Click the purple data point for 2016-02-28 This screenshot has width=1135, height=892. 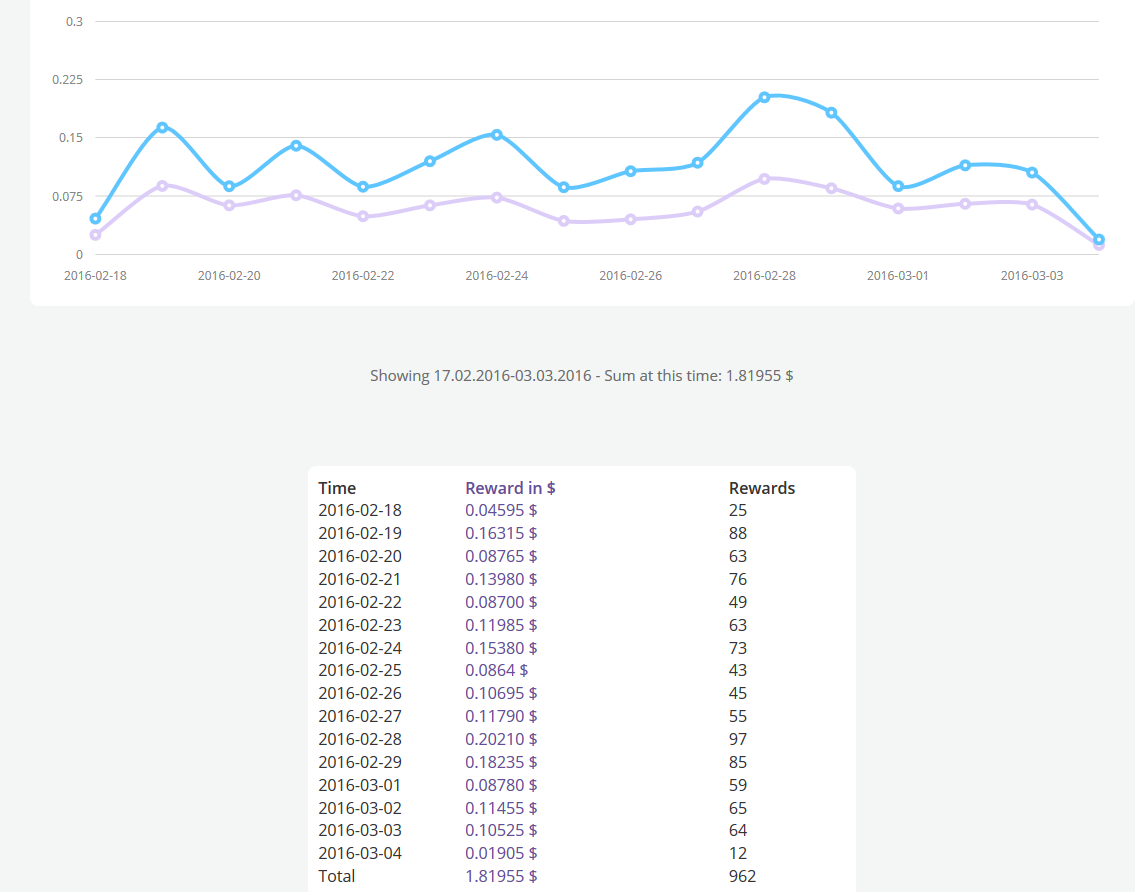(x=764, y=178)
